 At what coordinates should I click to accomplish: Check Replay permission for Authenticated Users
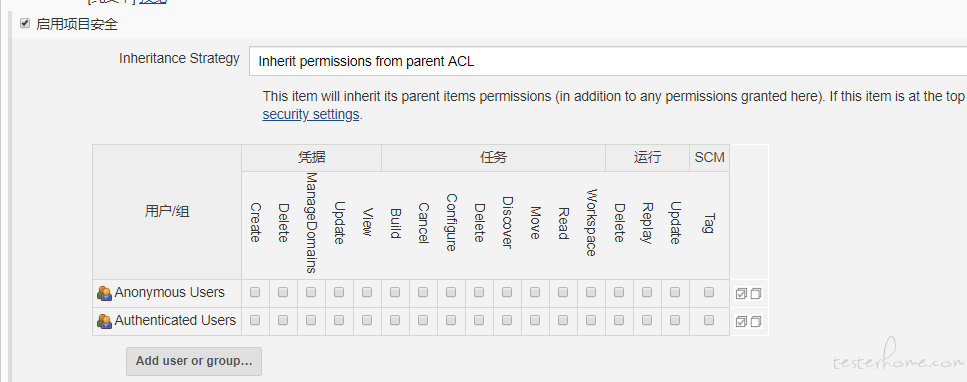click(x=647, y=320)
